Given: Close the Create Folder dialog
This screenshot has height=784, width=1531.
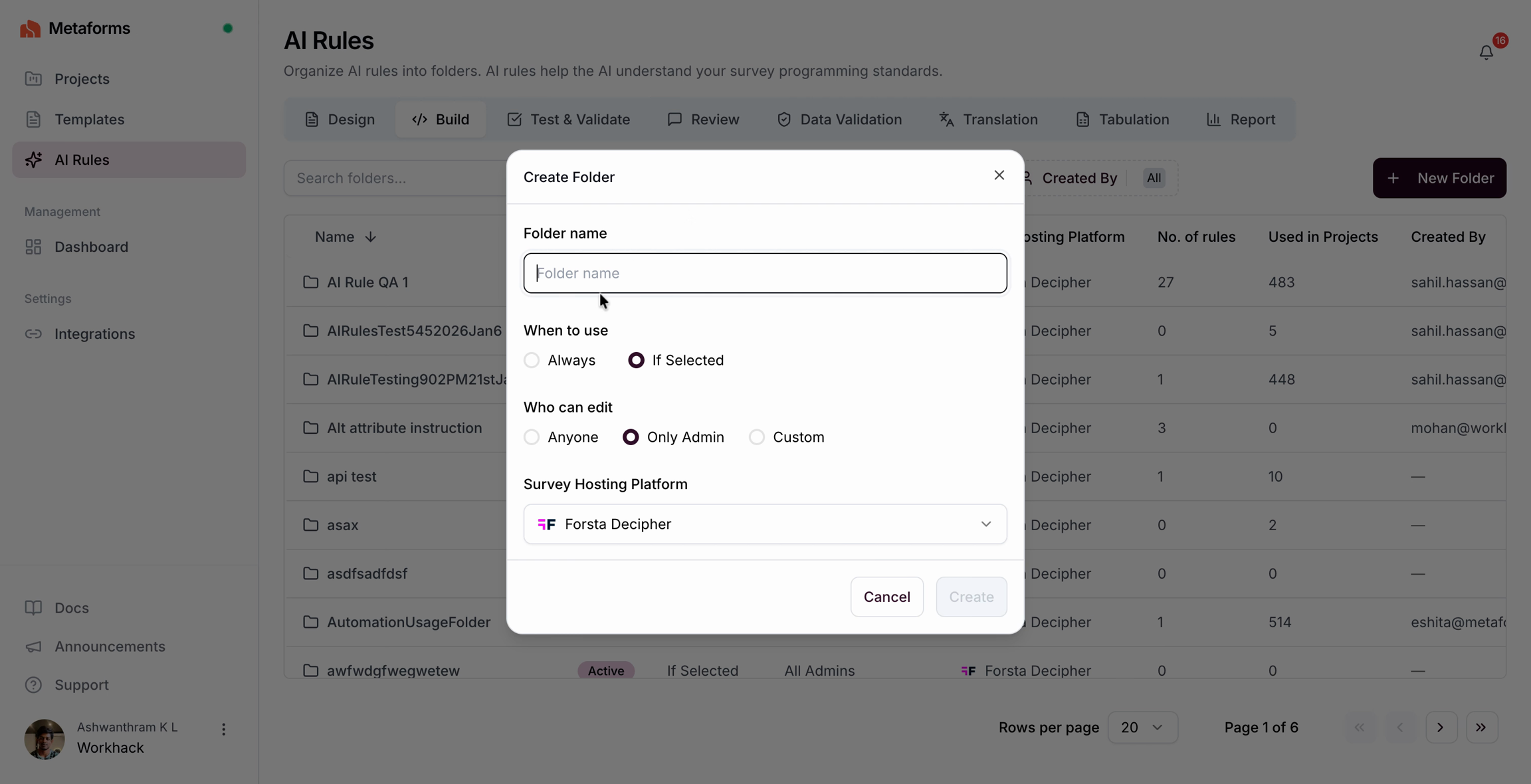Looking at the screenshot, I should [x=999, y=175].
